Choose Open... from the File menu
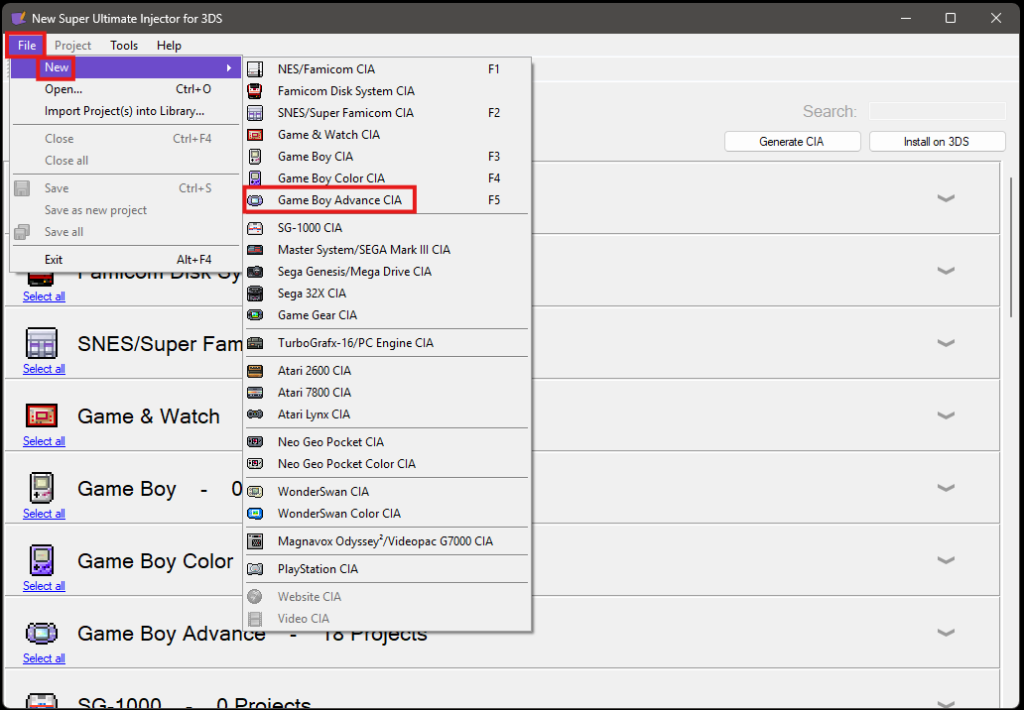Image resolution: width=1024 pixels, height=710 pixels. [125, 89]
